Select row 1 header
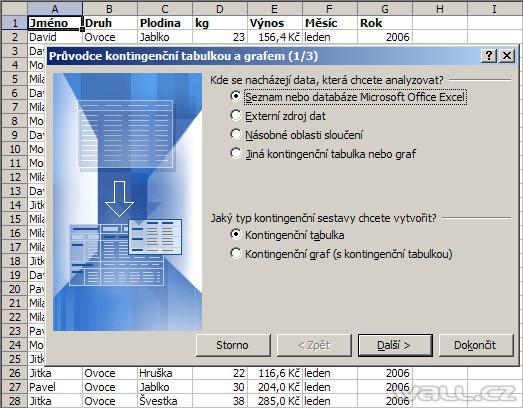 coord(14,23)
